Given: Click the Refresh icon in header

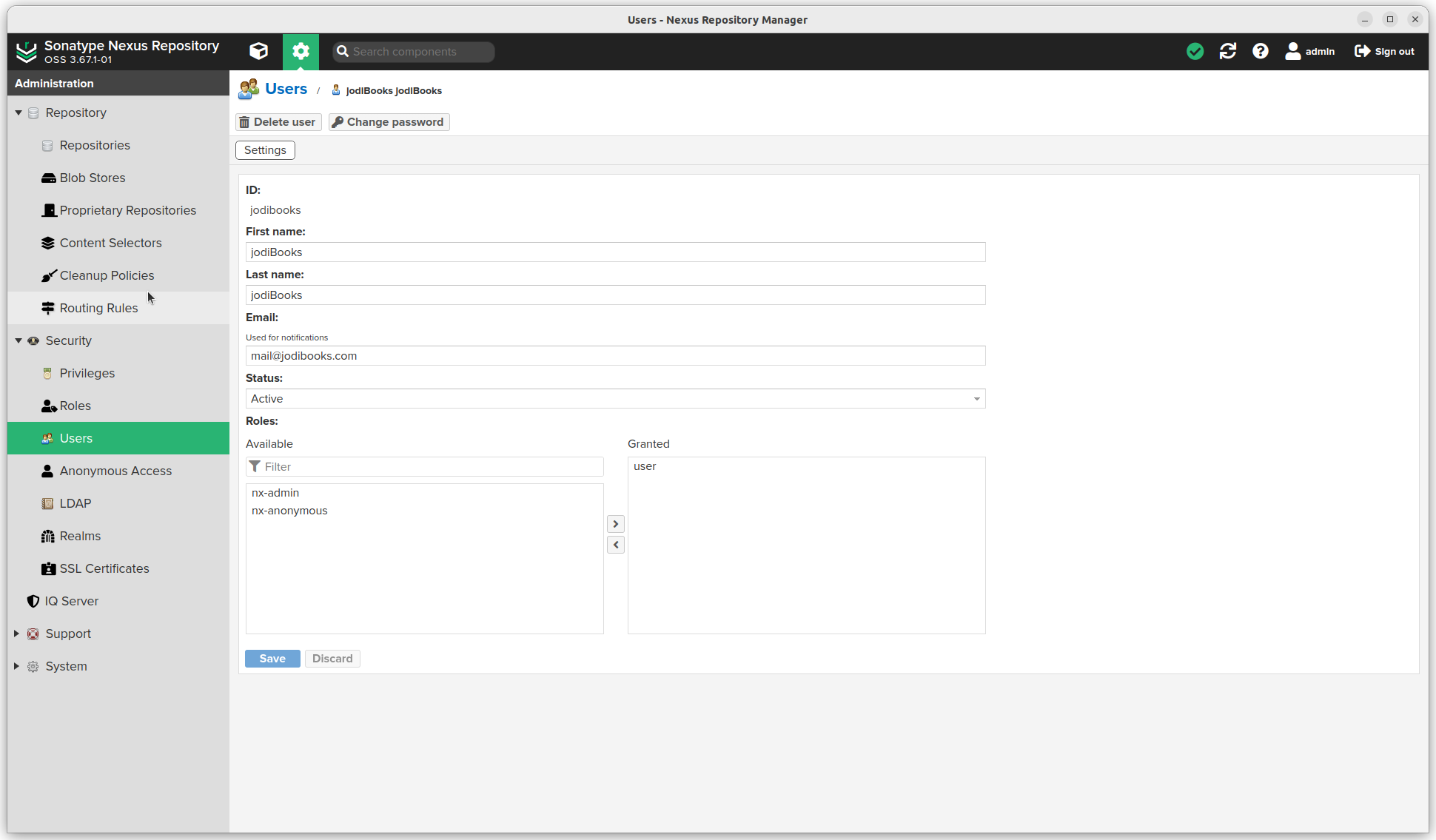Looking at the screenshot, I should (x=1228, y=51).
